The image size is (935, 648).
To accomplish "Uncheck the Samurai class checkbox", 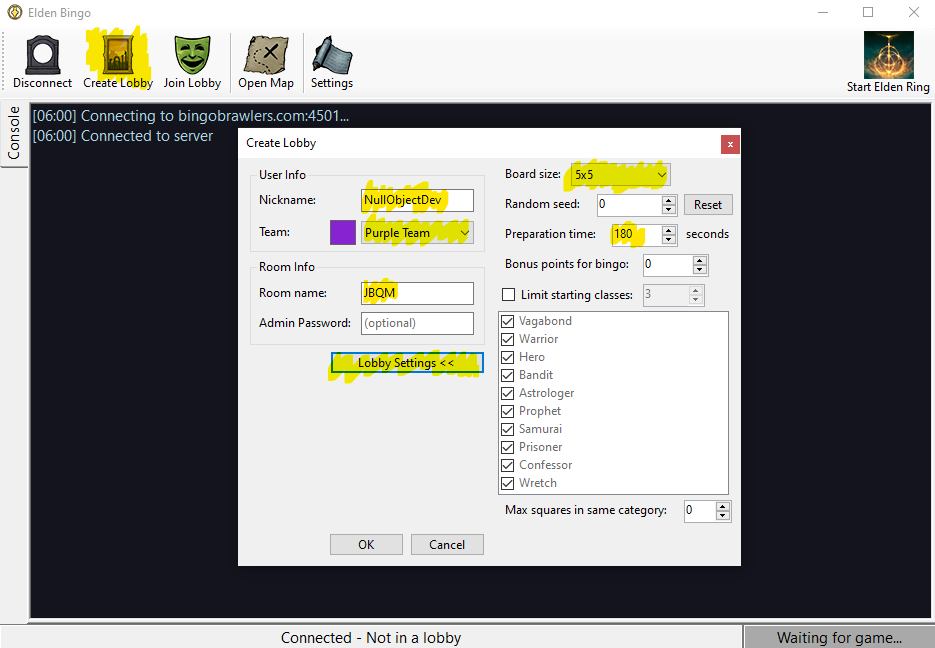I will tap(508, 429).
